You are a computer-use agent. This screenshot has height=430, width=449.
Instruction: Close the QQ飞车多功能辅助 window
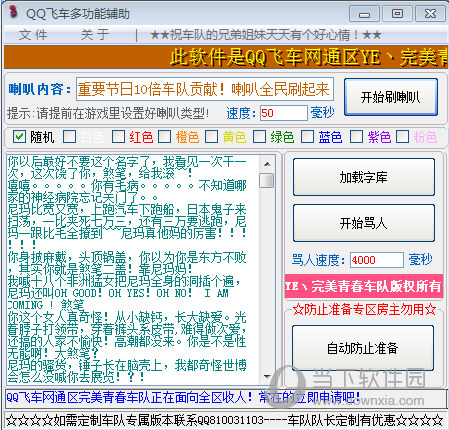430,14
